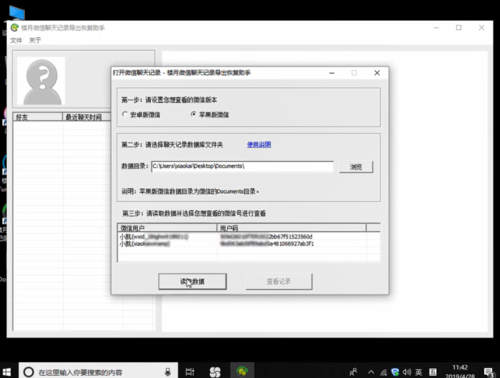Click the blue desktop icon at top left

[17, 13]
